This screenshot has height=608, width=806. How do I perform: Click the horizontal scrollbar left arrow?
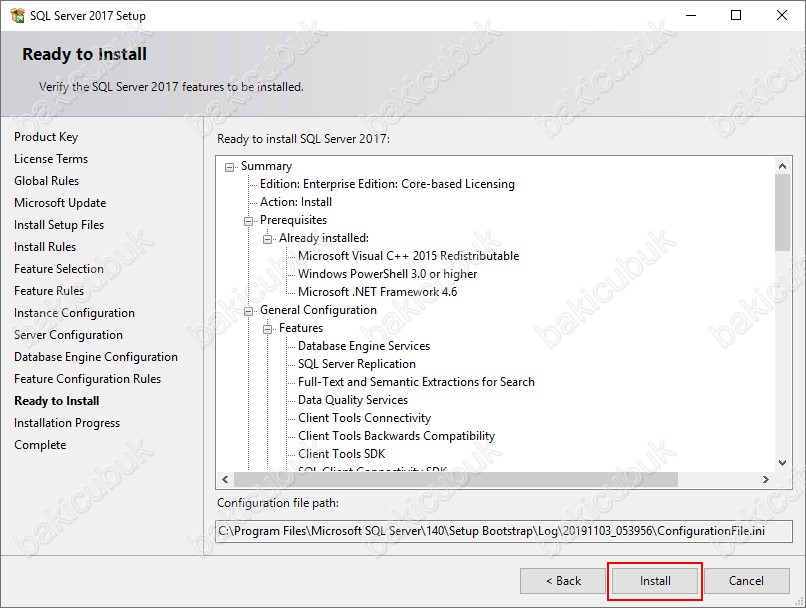(x=225, y=480)
